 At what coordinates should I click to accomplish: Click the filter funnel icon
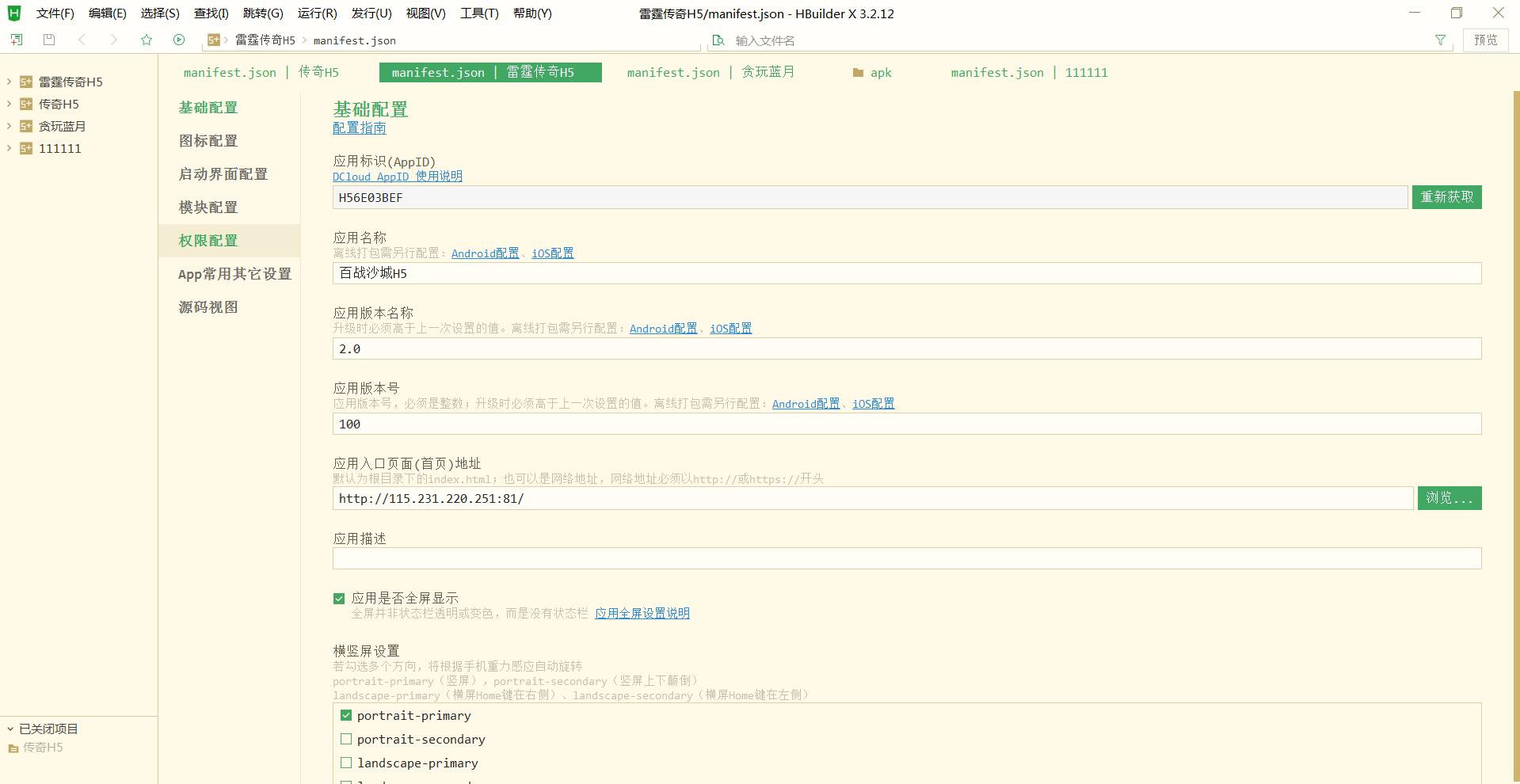(x=1440, y=40)
